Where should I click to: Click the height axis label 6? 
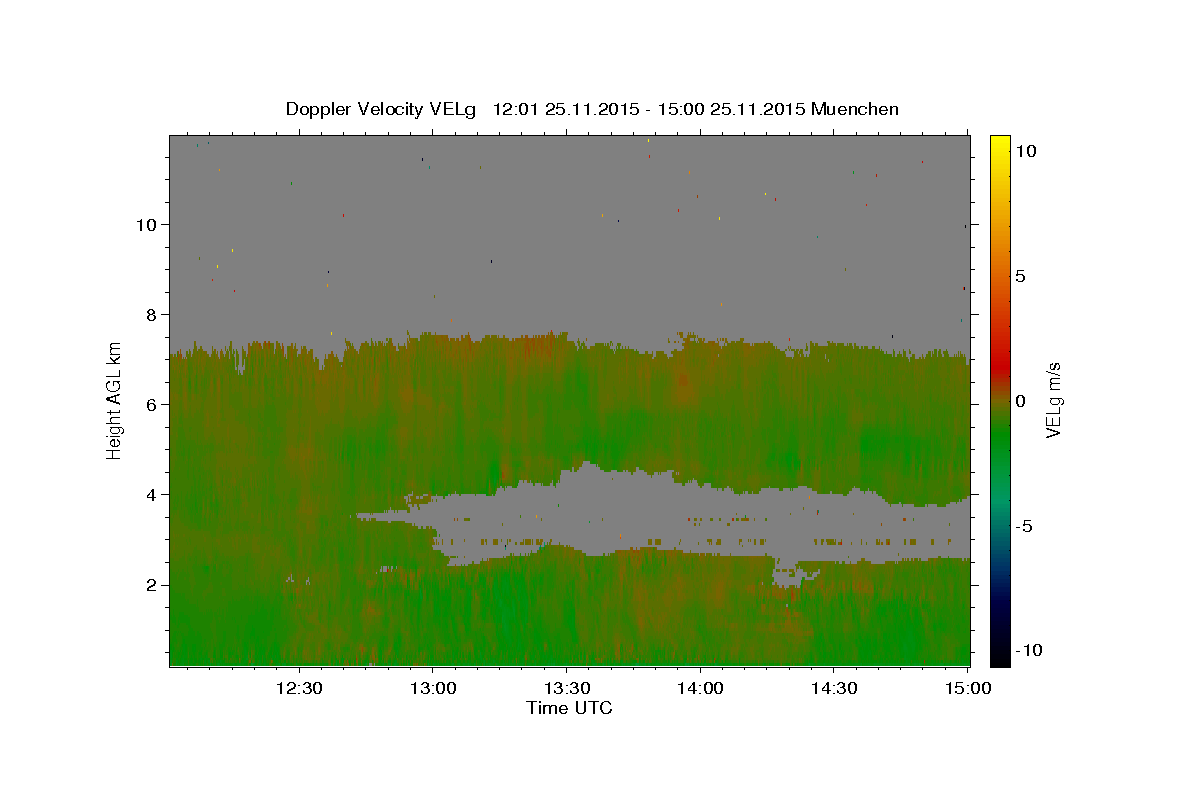(151, 404)
